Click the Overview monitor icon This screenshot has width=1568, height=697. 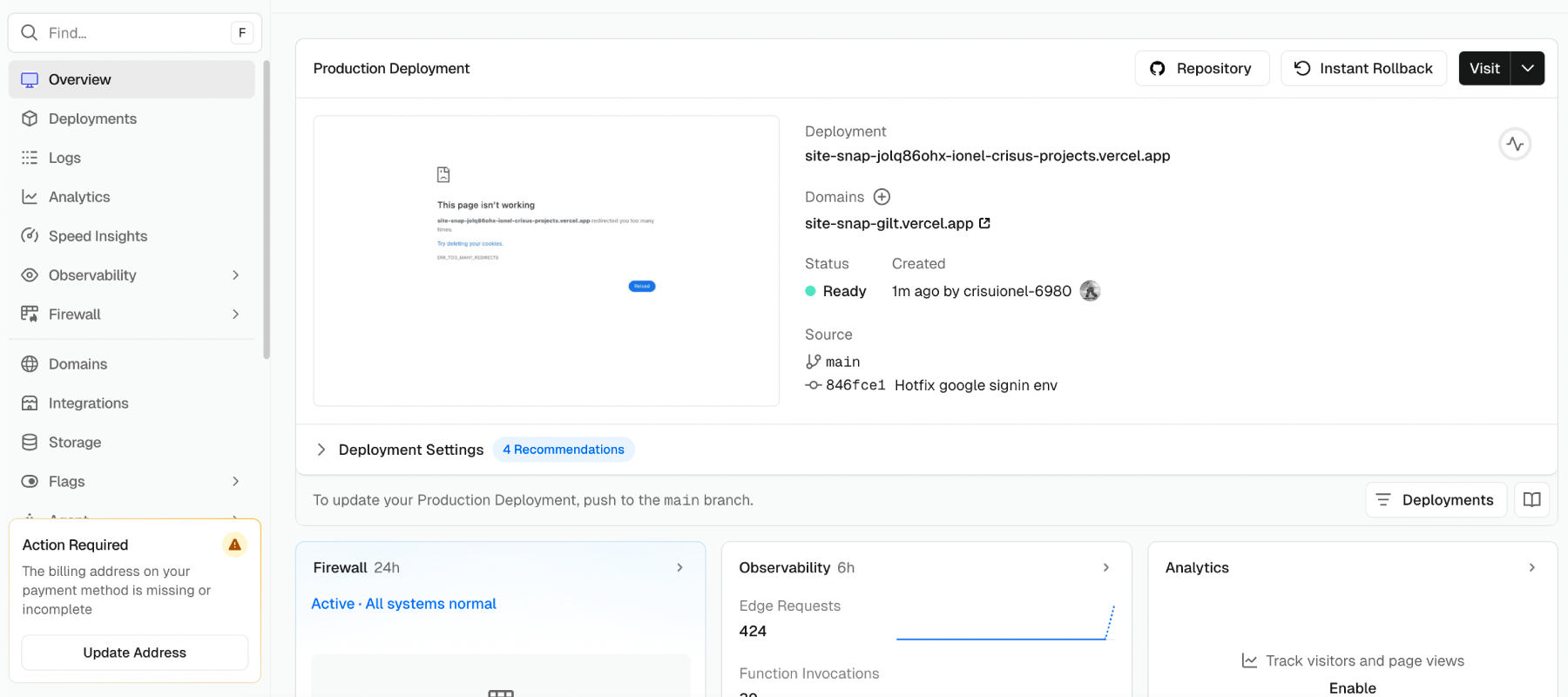click(x=30, y=79)
